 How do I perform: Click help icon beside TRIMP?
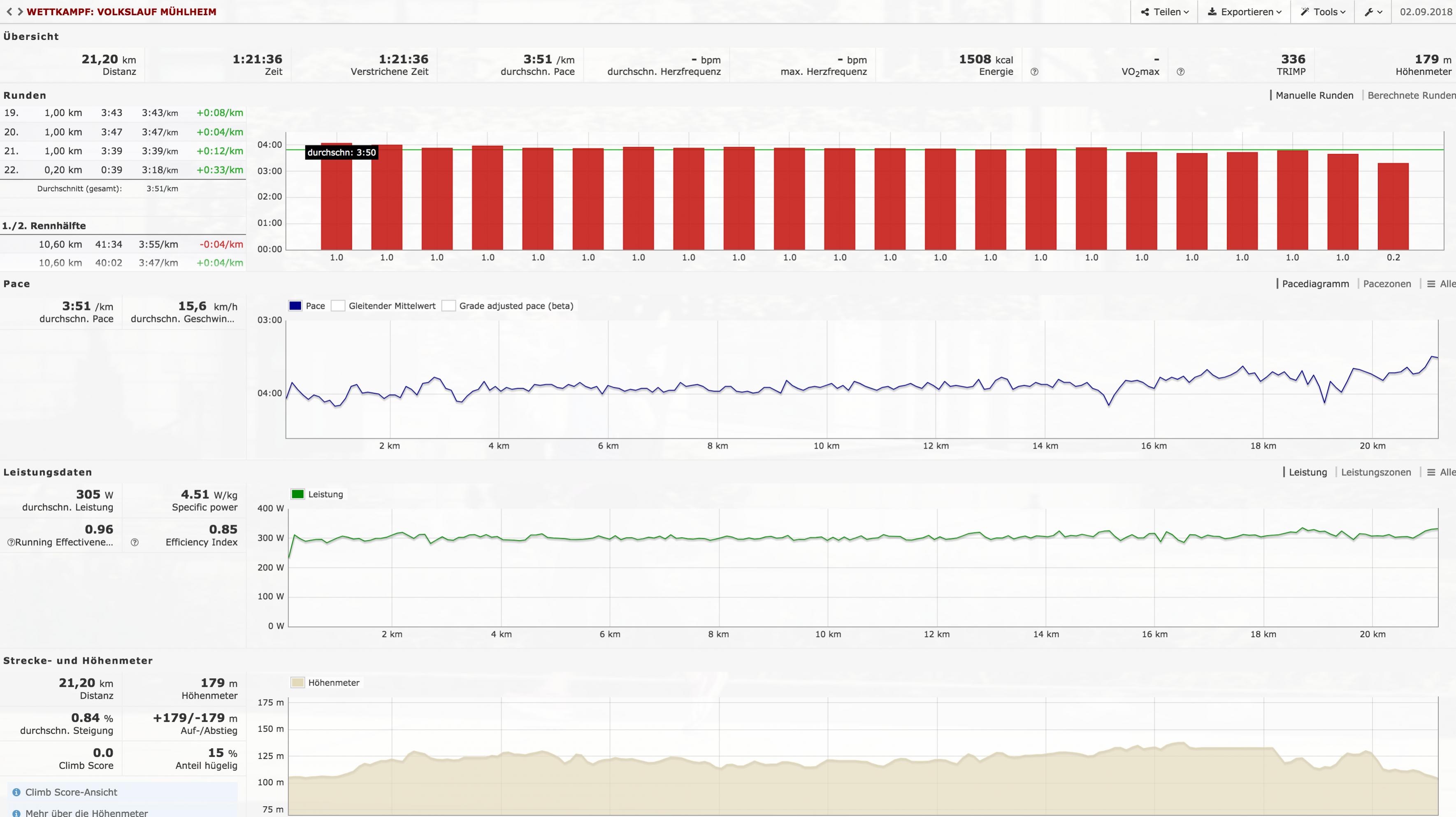tap(1180, 72)
